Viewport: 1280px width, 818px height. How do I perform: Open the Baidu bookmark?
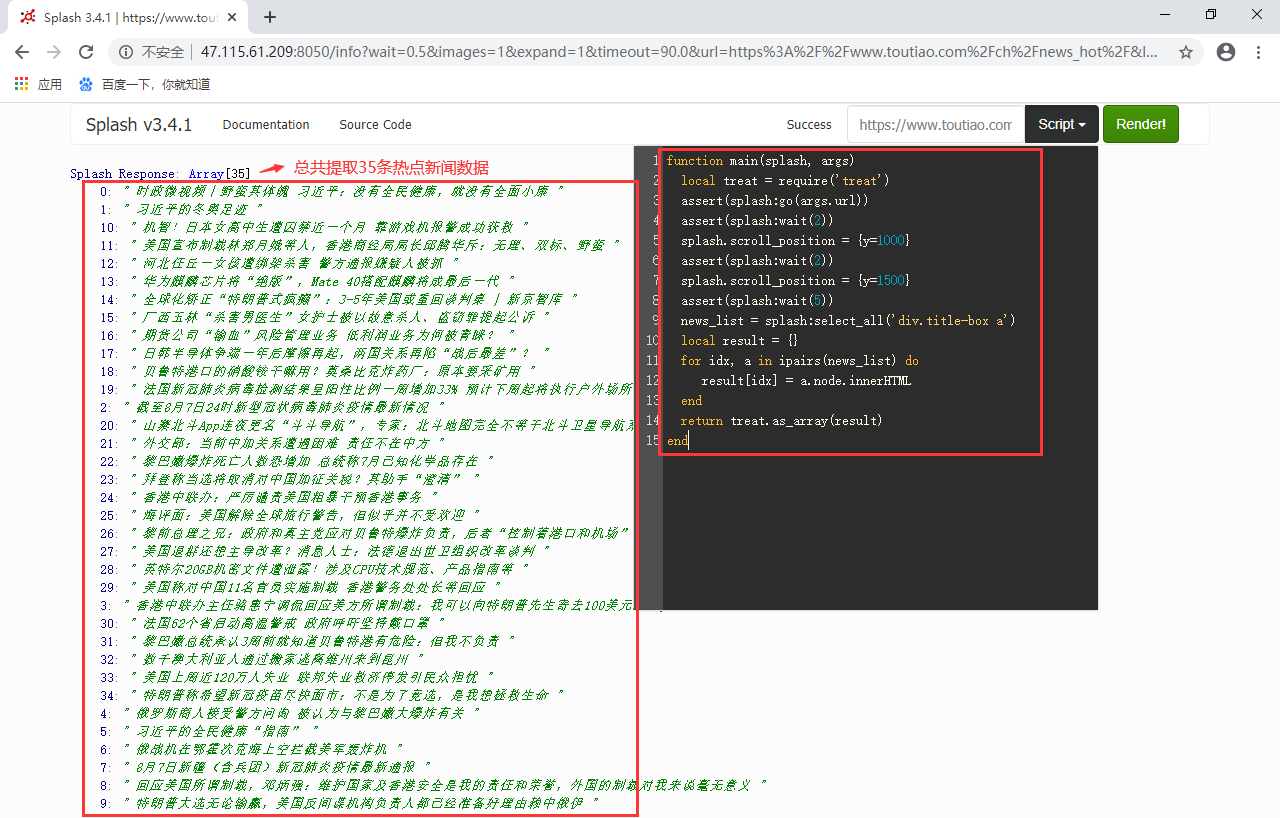click(x=144, y=84)
